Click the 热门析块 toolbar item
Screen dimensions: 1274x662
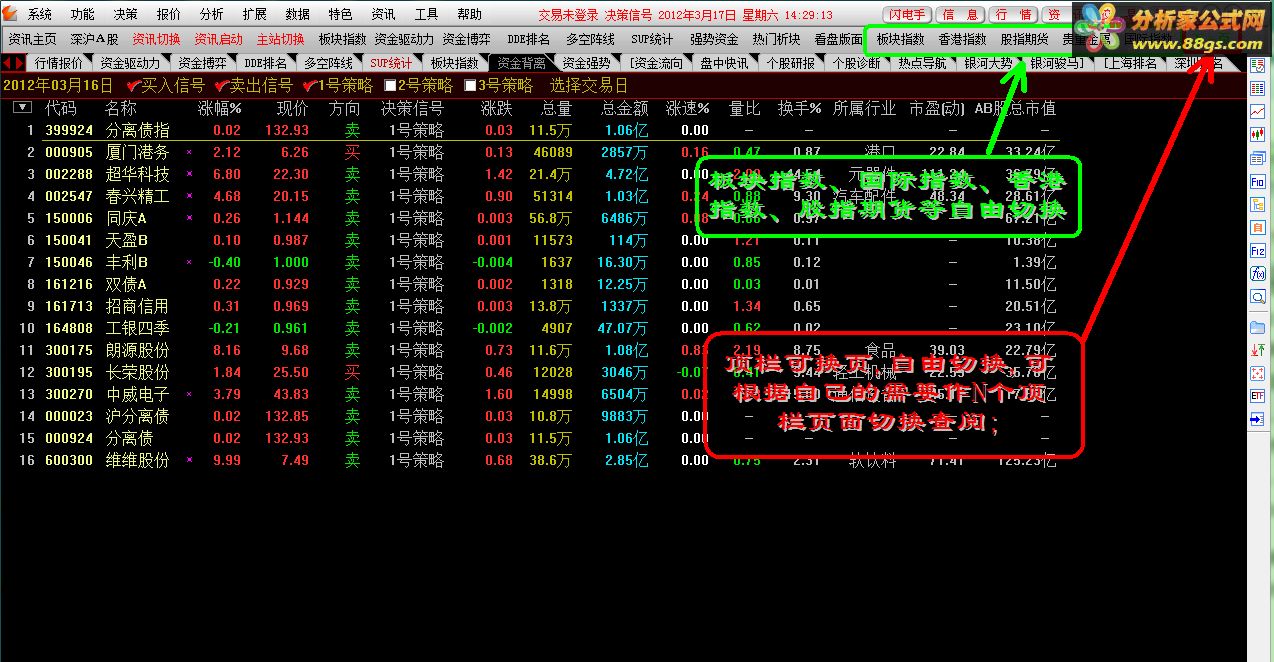[x=777, y=39]
